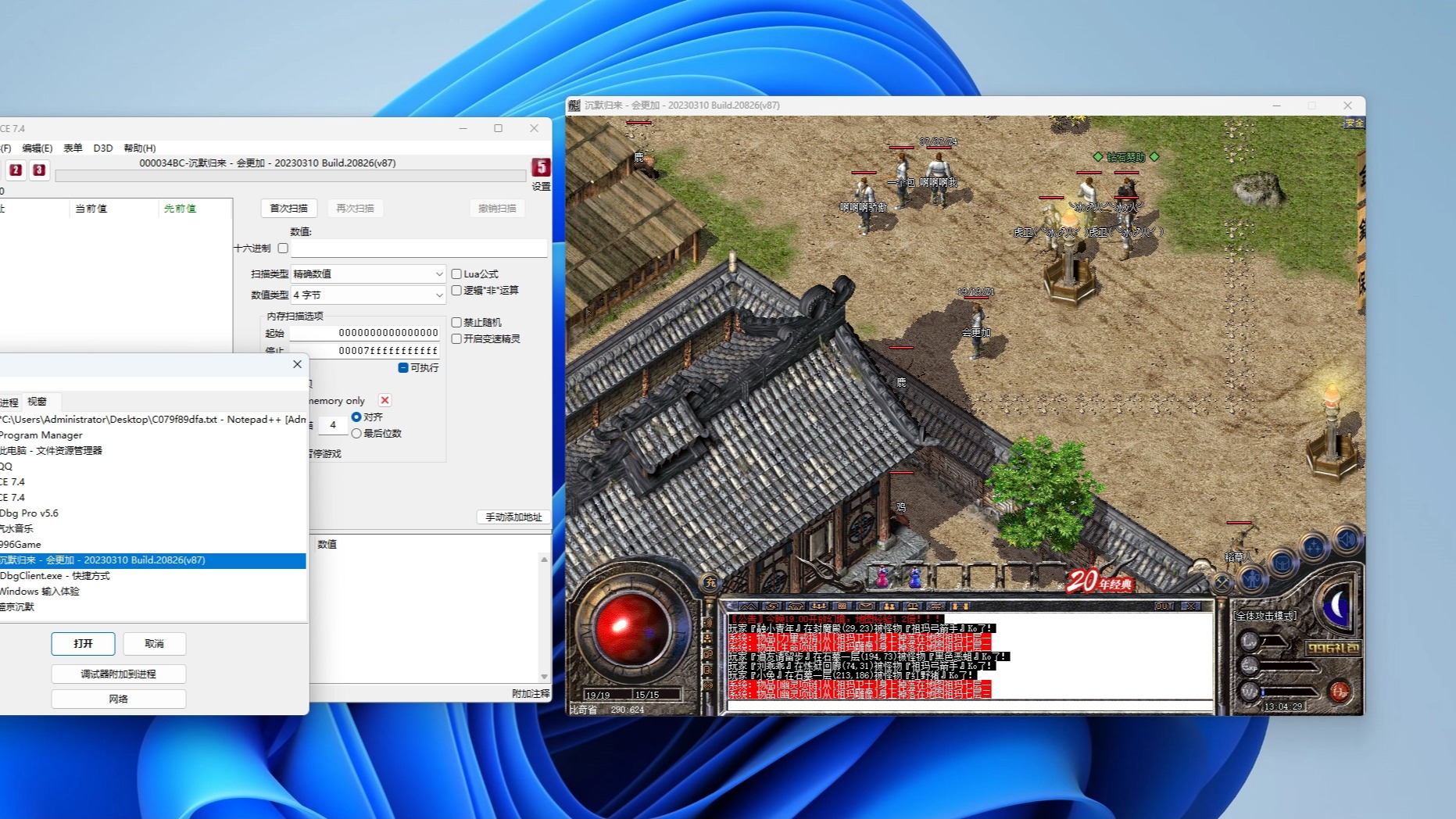Click the 取消 cancel button
The width and height of the screenshot is (1456, 819).
[x=154, y=643]
